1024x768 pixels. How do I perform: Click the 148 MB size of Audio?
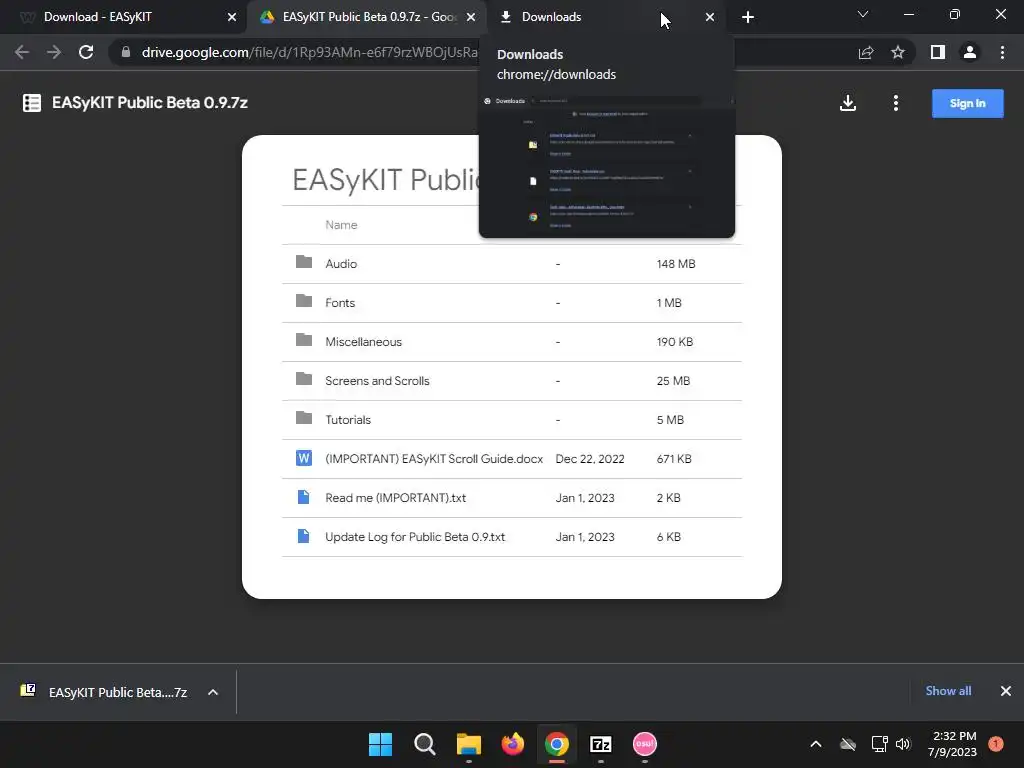[676, 264]
